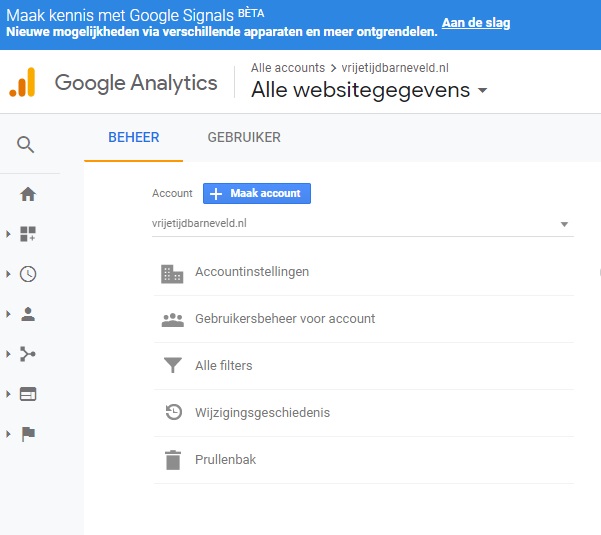Switch to the GEBRUIKER tab
Screen dimensions: 601x535
(244, 137)
